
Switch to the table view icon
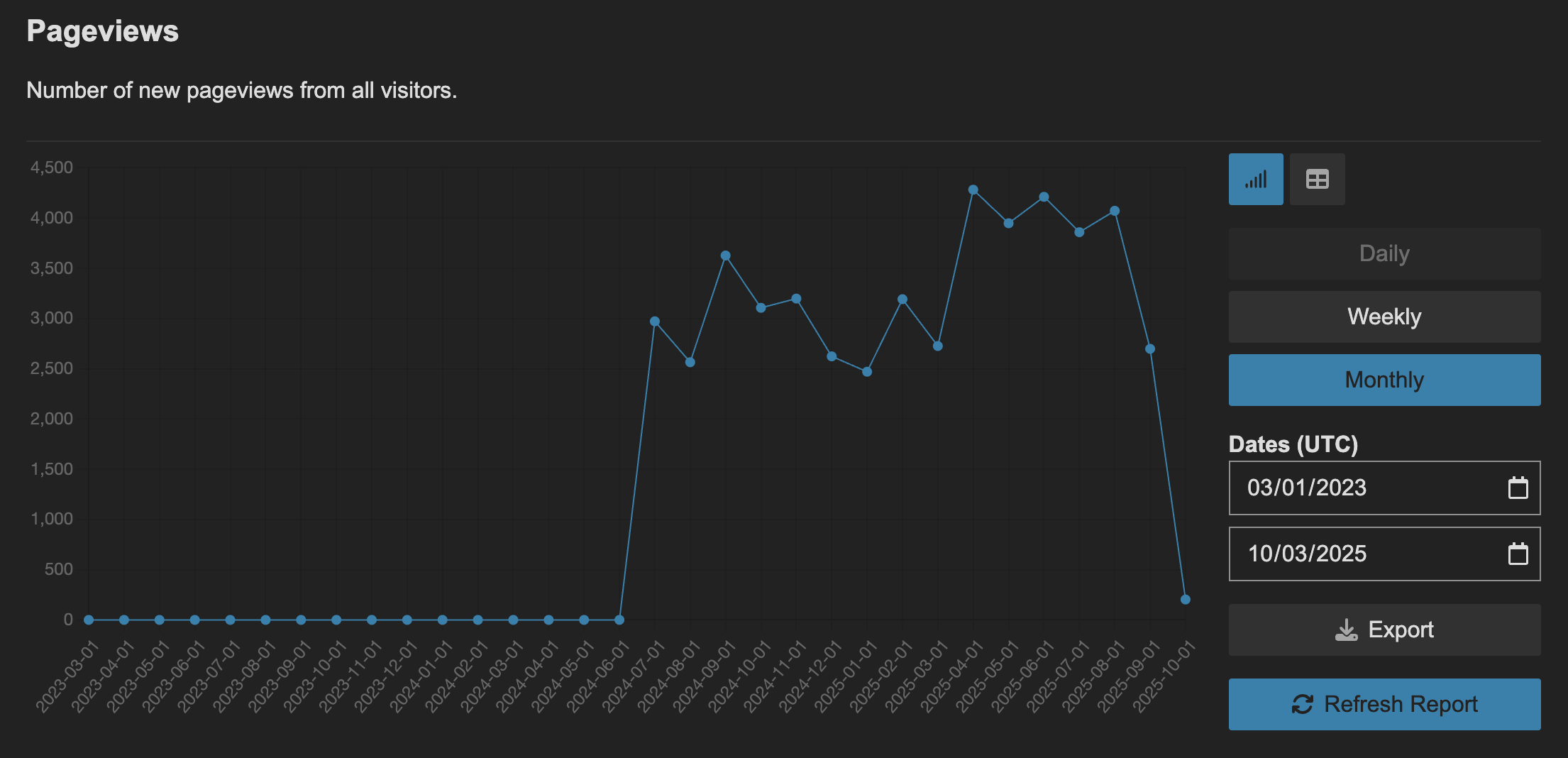1317,180
